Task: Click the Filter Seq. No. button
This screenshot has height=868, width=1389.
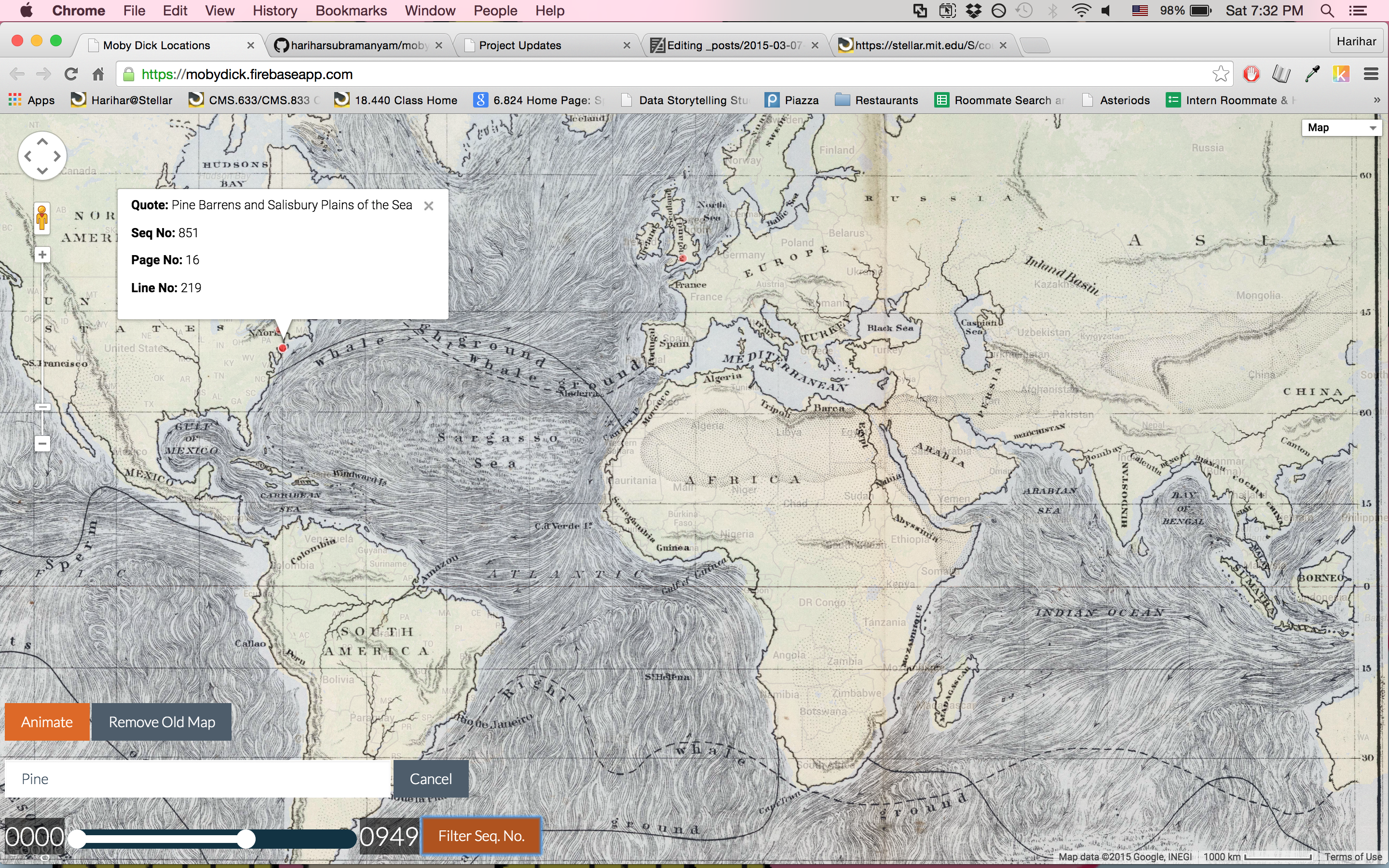Action: pyautogui.click(x=481, y=835)
